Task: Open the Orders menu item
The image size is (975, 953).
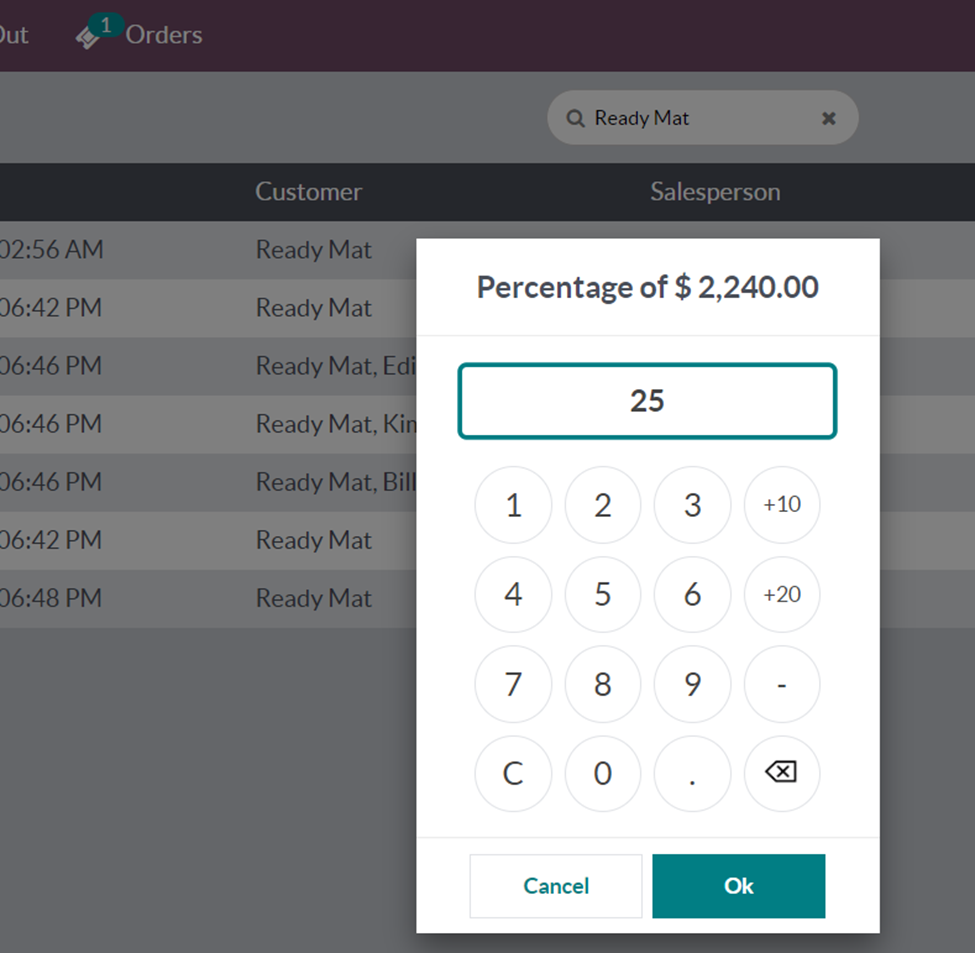Action: (163, 35)
